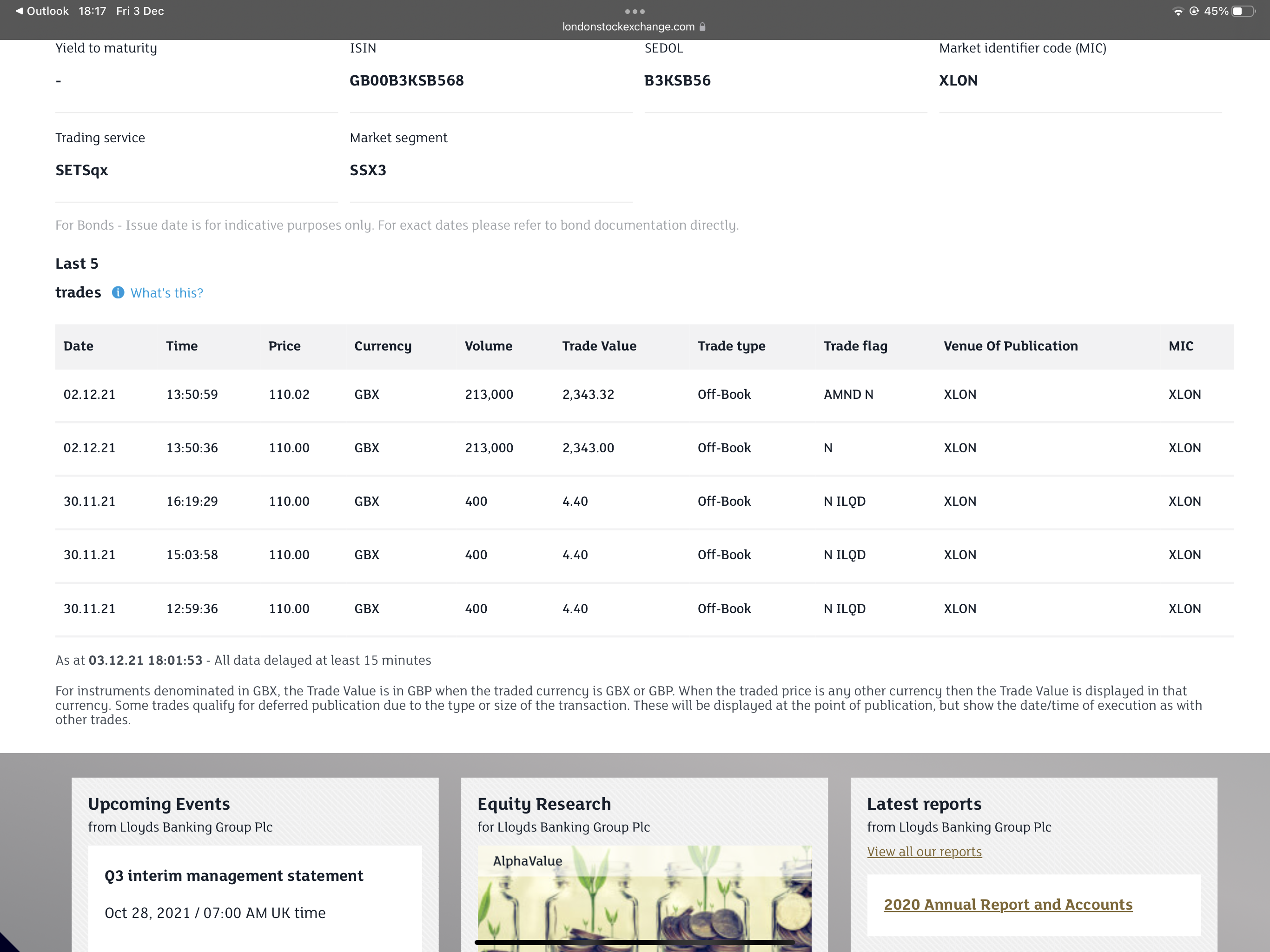The width and height of the screenshot is (1270, 952).
Task: Select the 03.12.21 18:01:53 timestamp
Action: click(145, 661)
